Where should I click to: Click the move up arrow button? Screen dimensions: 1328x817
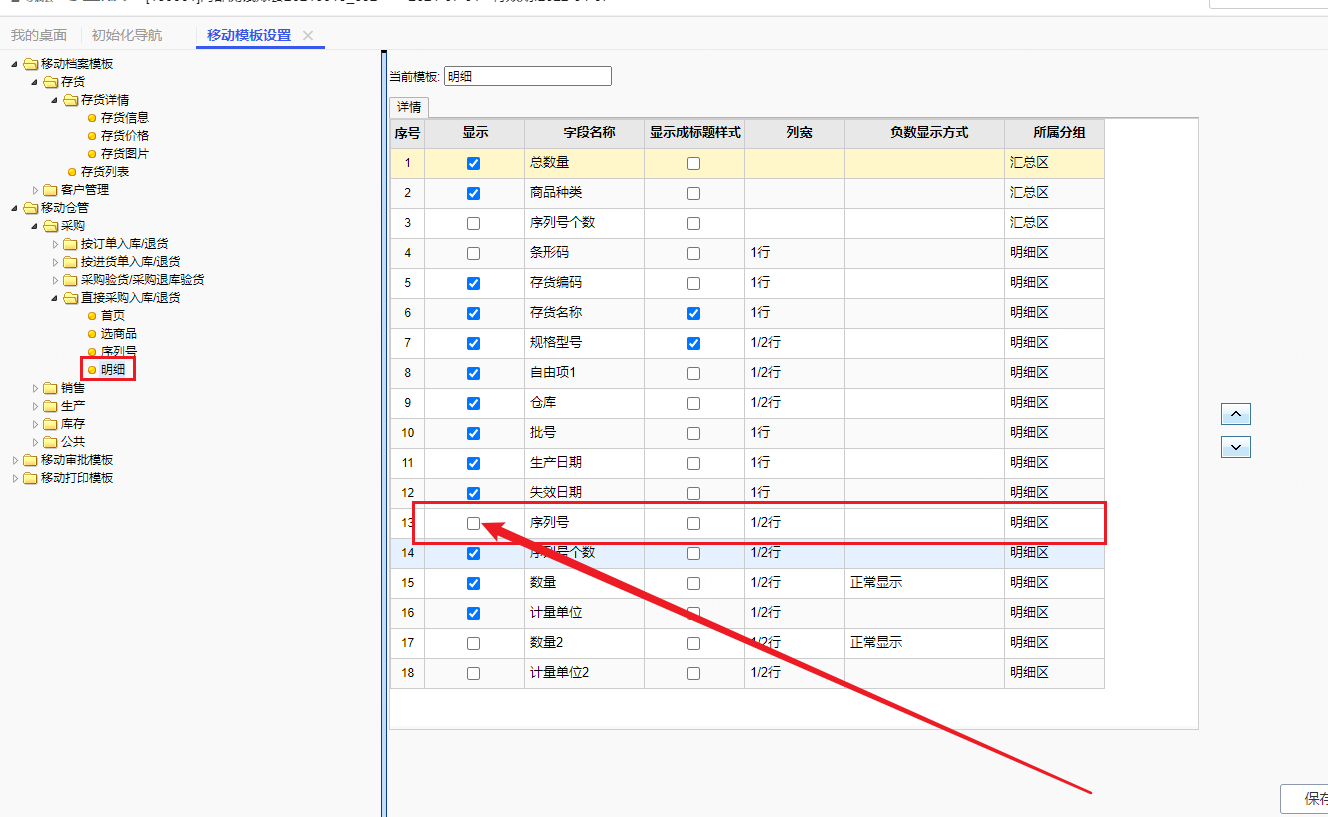tap(1236, 414)
